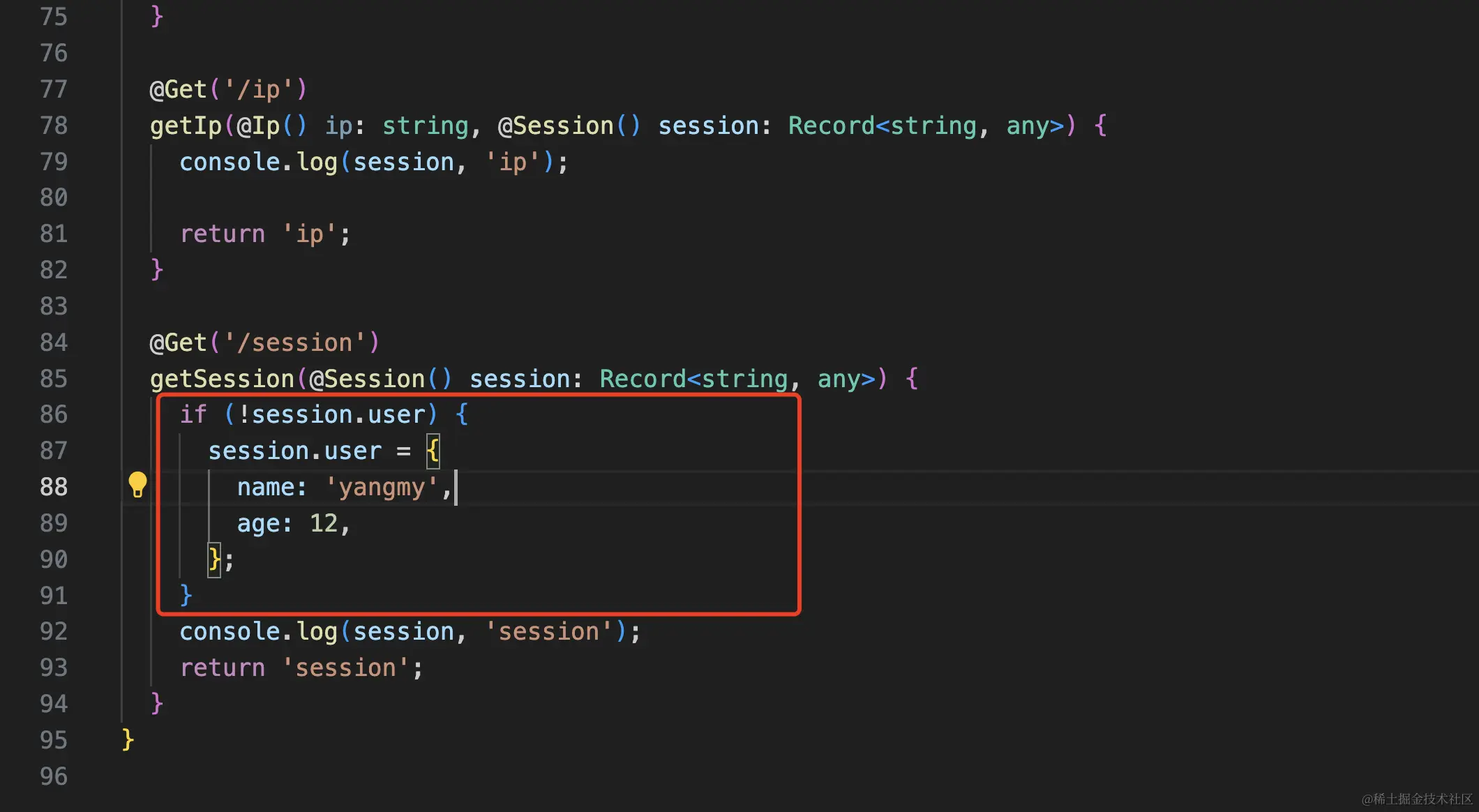Viewport: 1479px width, 812px height.
Task: Click the highlighted closing brace on line 90
Action: (x=214, y=559)
